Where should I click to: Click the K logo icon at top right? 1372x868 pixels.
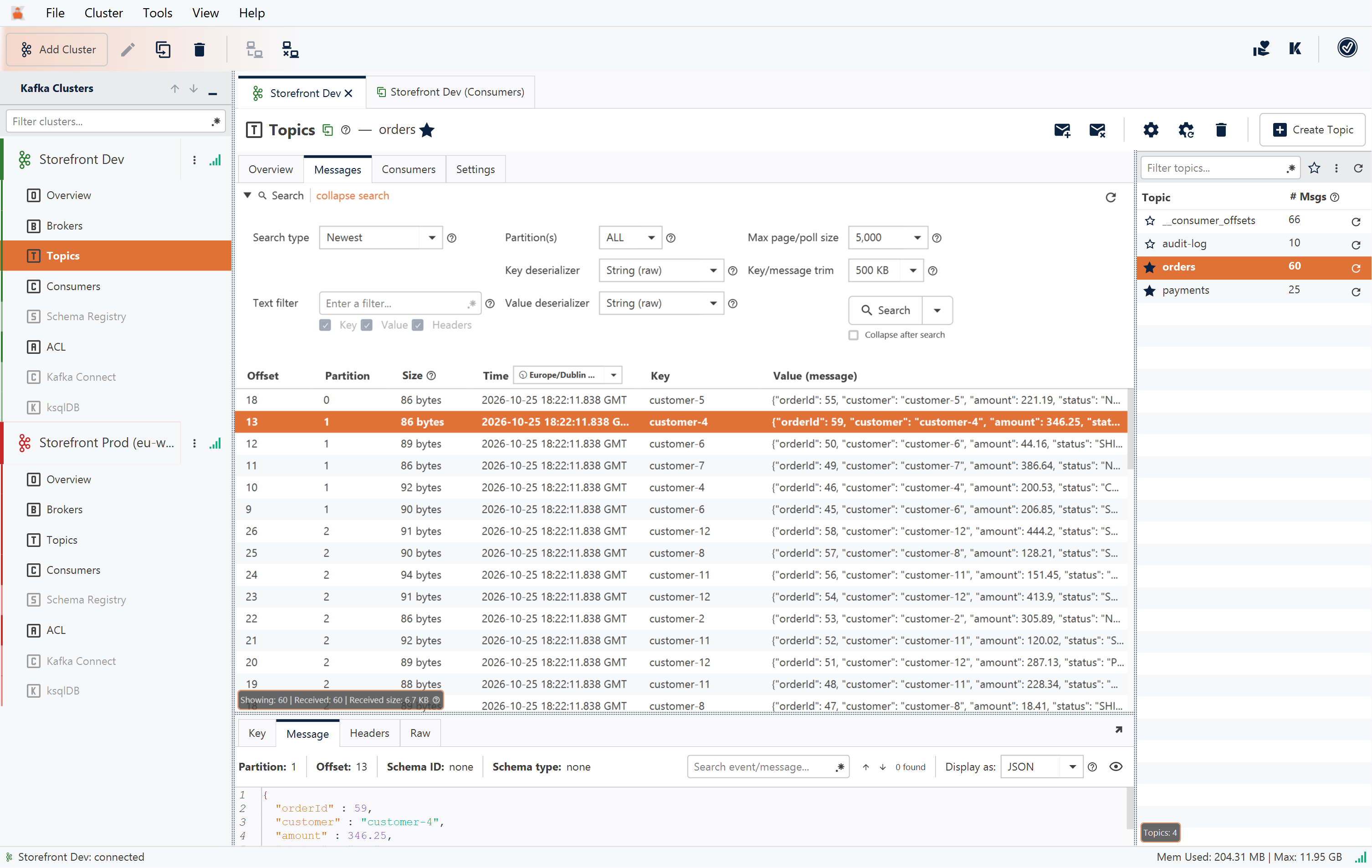[1295, 49]
